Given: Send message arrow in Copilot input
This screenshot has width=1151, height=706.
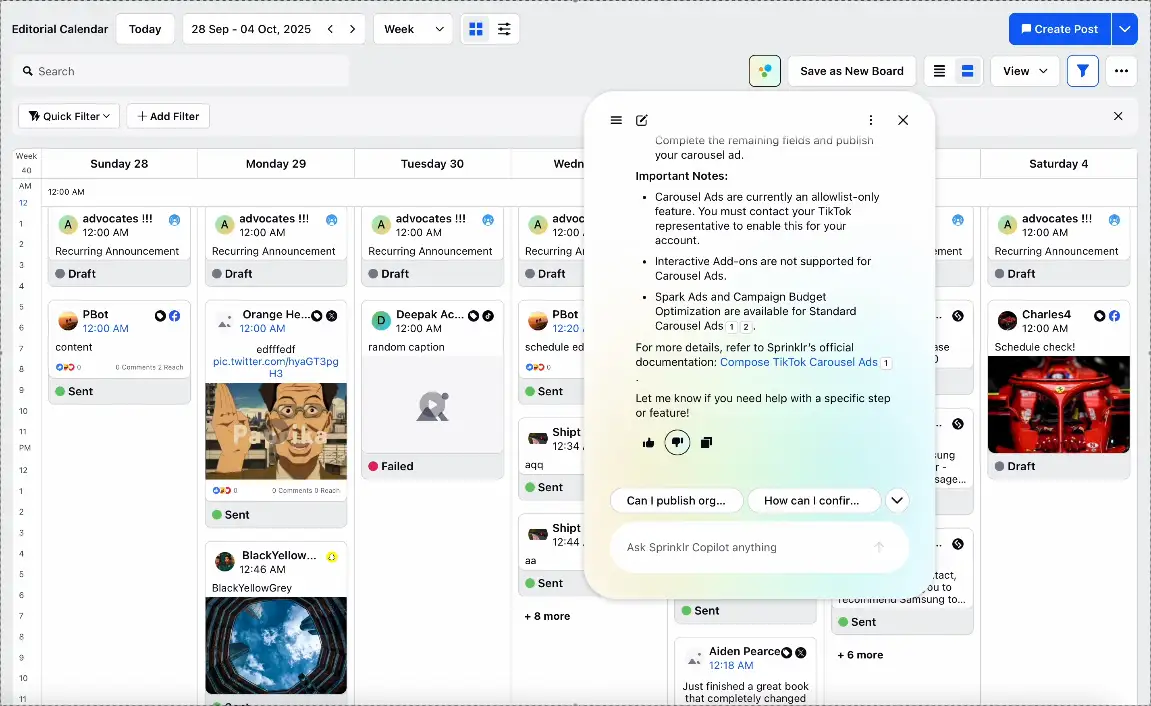Looking at the screenshot, I should (x=879, y=547).
